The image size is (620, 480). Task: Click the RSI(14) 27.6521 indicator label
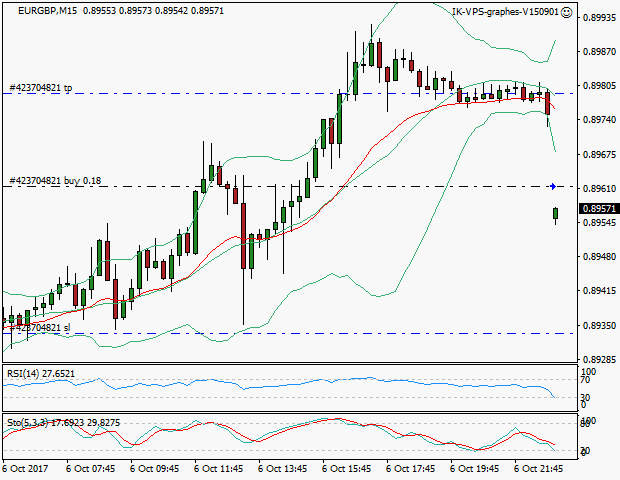(x=41, y=373)
